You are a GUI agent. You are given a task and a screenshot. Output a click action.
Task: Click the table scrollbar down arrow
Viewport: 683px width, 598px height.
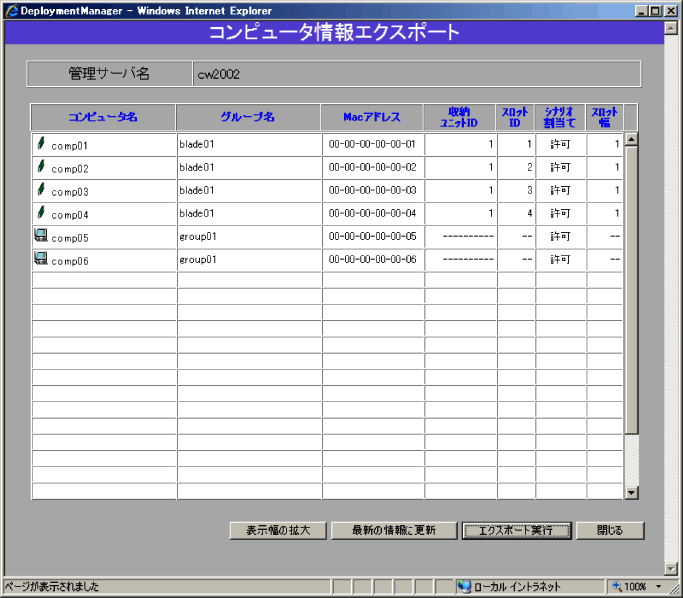631,493
